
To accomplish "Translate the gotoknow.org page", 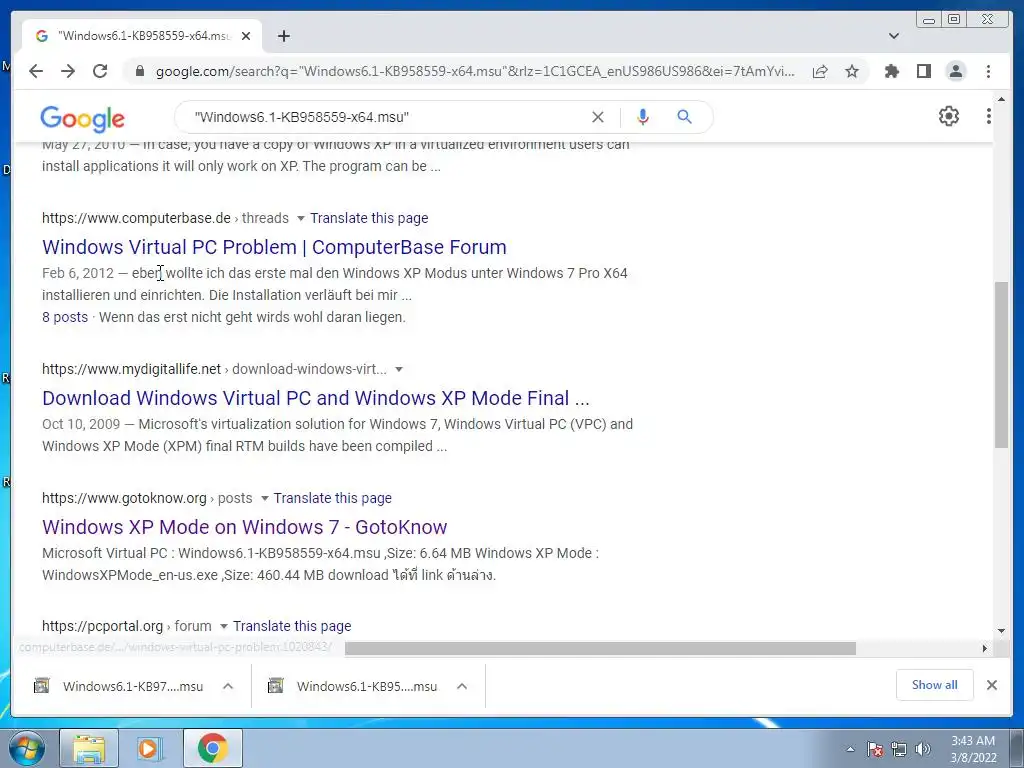I will [332, 498].
